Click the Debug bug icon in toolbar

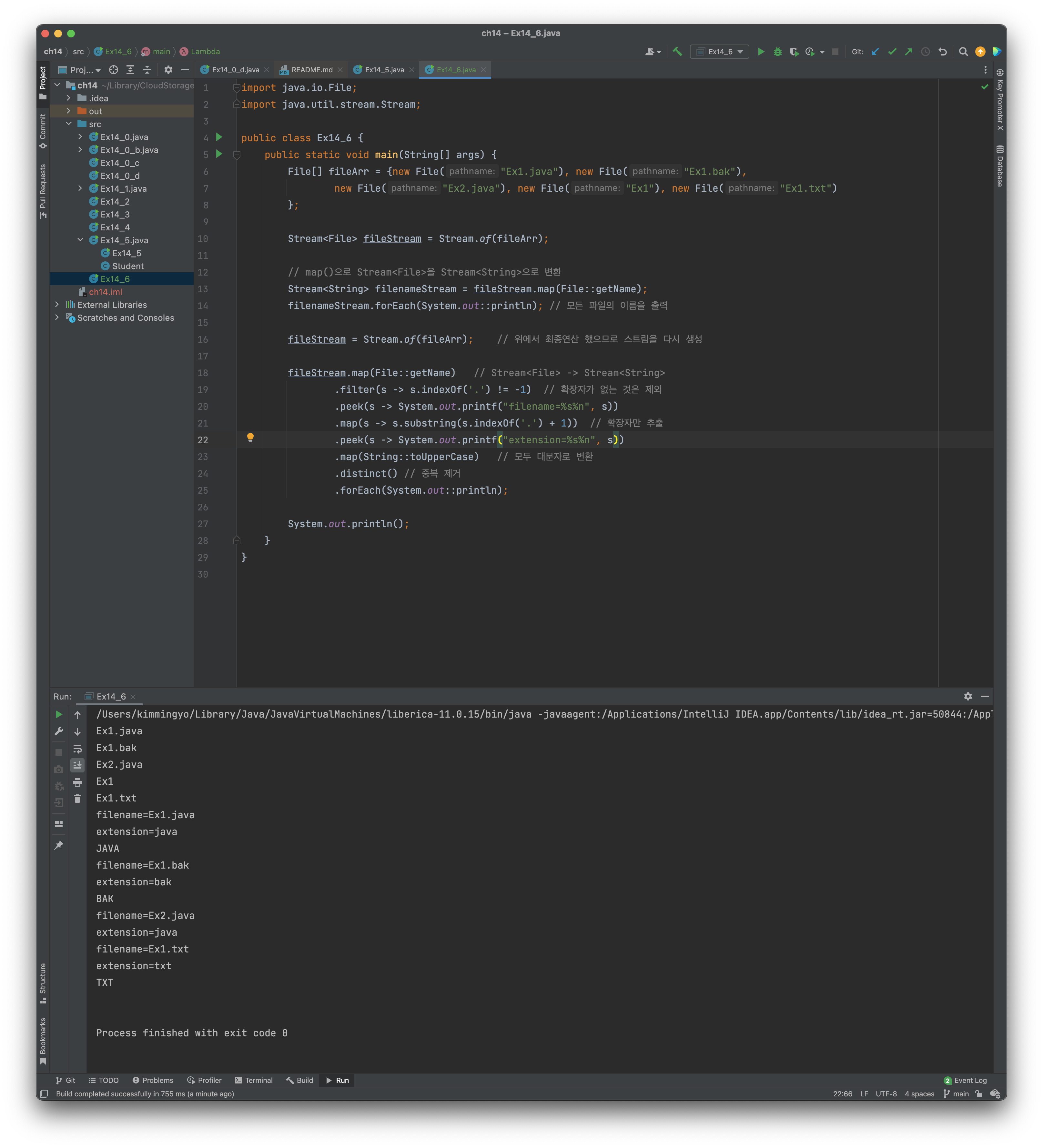pos(777,52)
